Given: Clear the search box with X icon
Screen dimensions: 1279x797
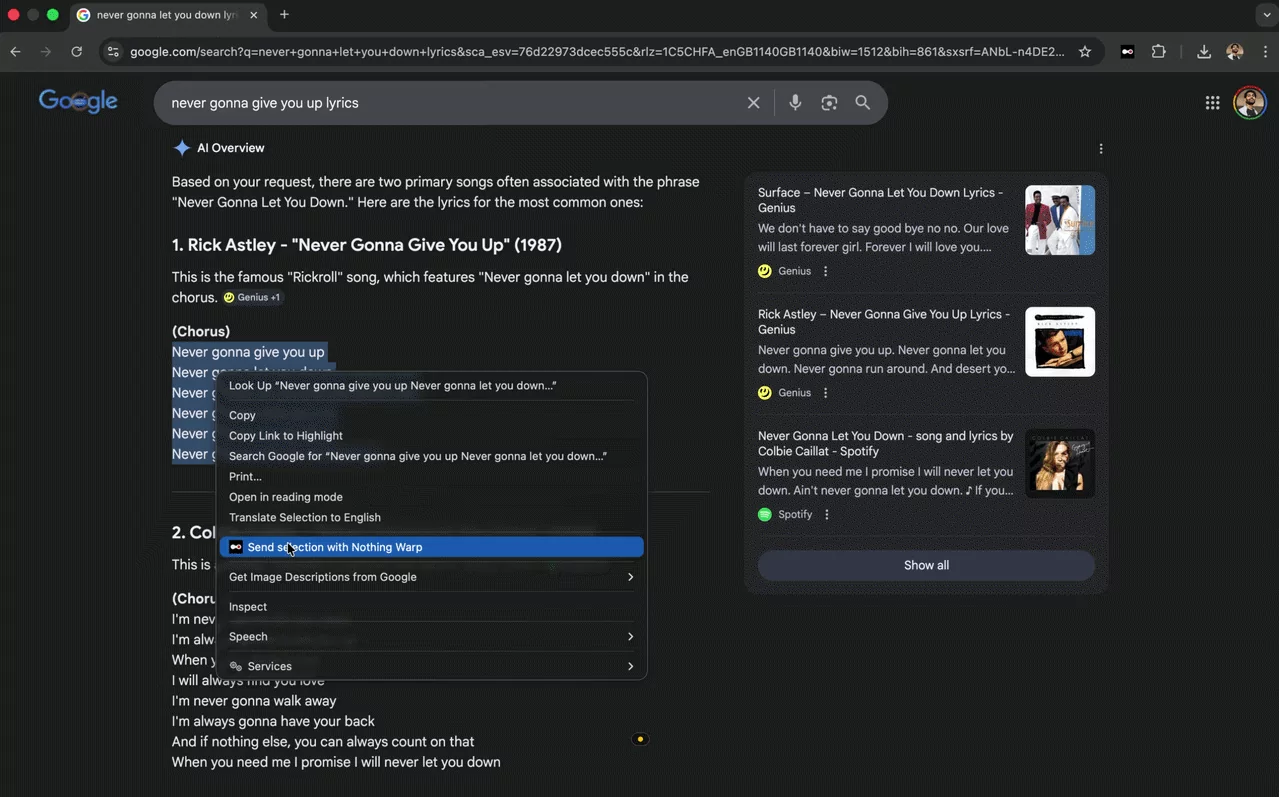Looking at the screenshot, I should (x=753, y=103).
